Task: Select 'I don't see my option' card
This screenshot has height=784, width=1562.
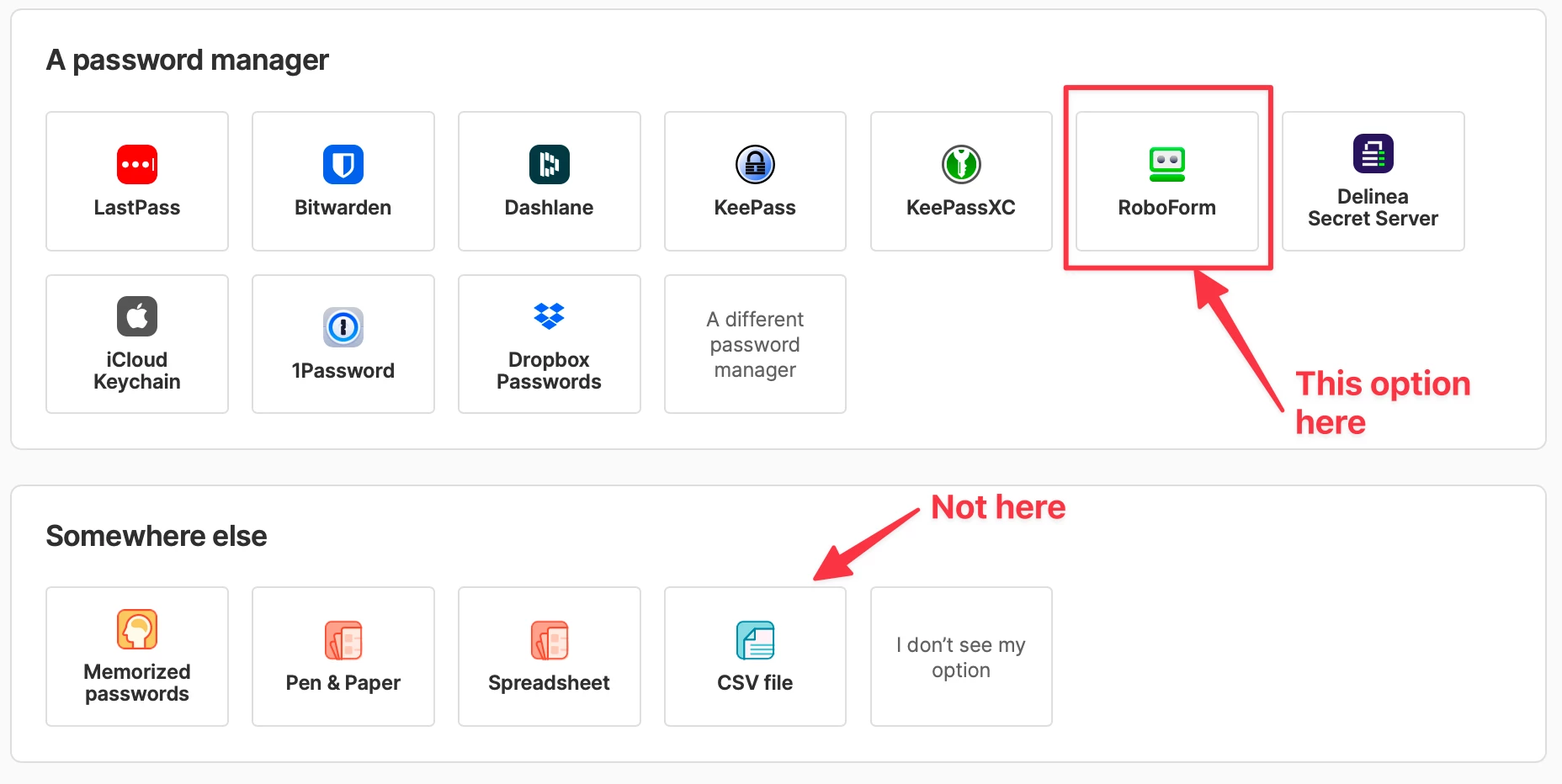Action: tap(961, 657)
